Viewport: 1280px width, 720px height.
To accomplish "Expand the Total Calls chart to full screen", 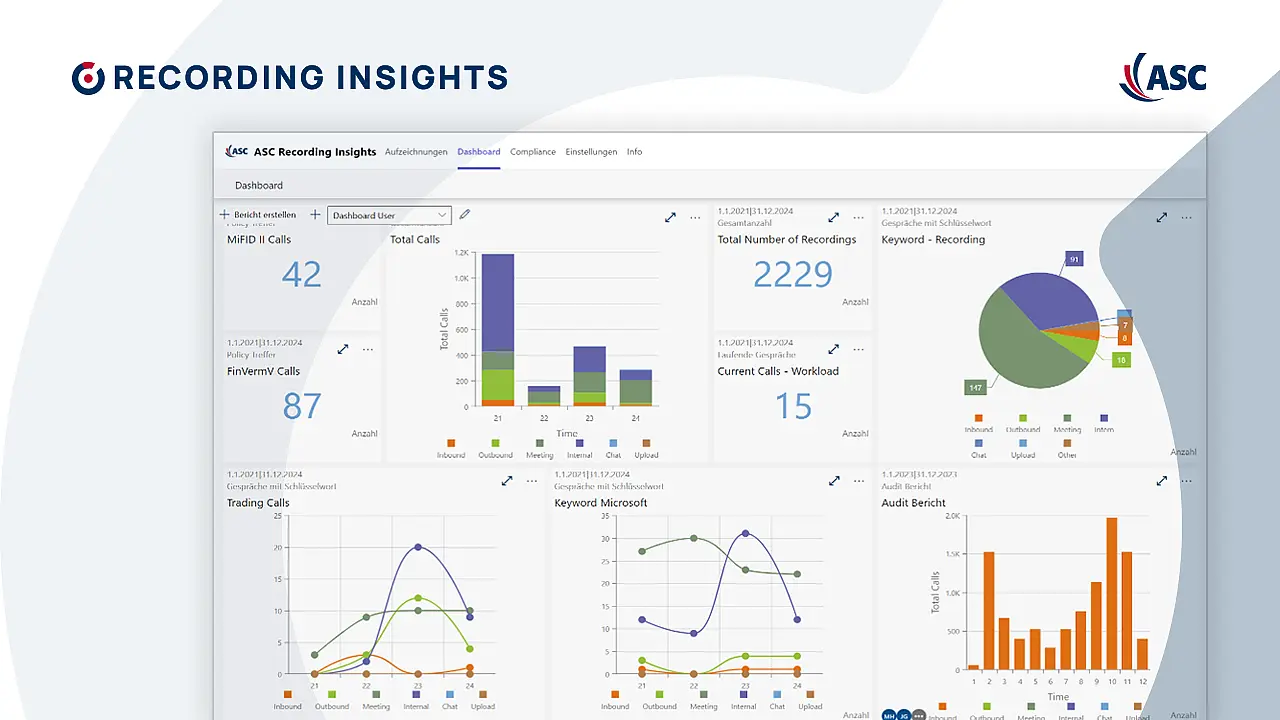I will coord(670,217).
